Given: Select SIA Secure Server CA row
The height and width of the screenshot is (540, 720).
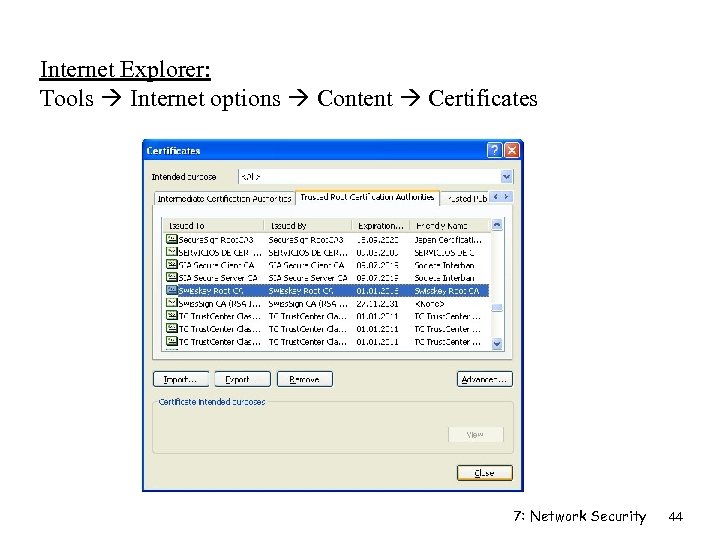Looking at the screenshot, I should 326,278.
